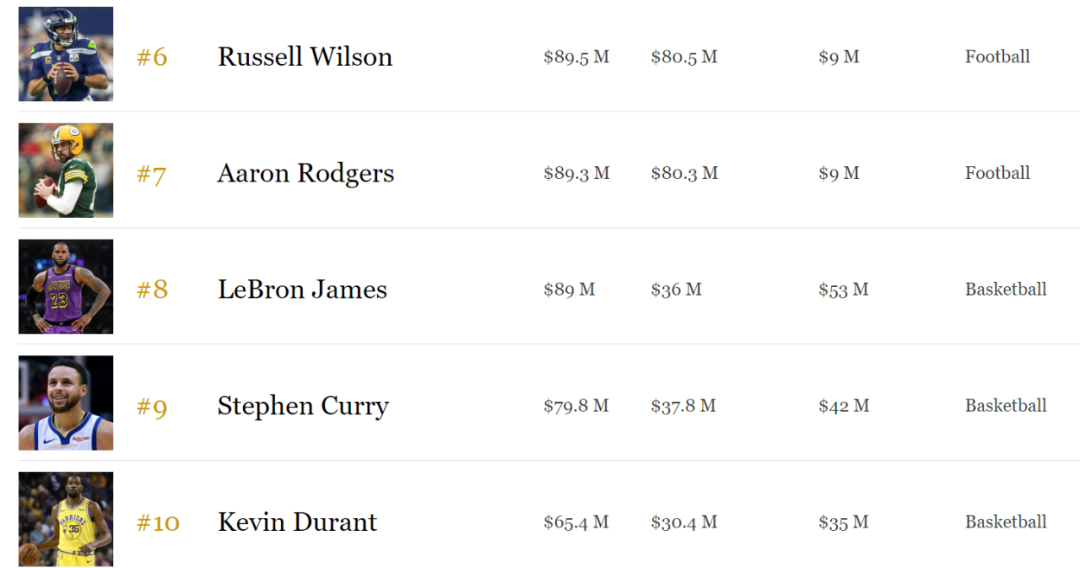
Task: Select Basketball label in Kevin Durant's row
Action: (x=1005, y=522)
